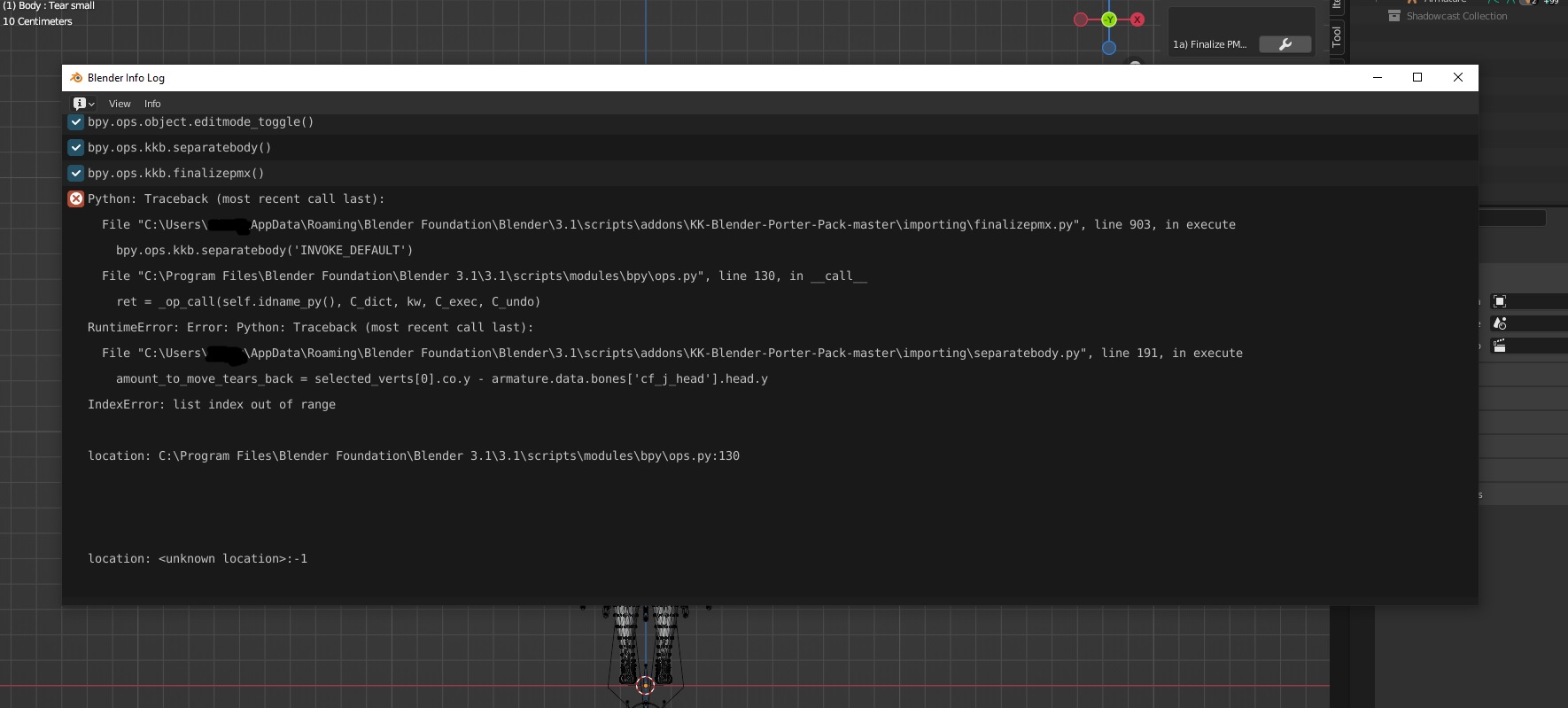Click the ops.py line 130 __call__ text
The height and width of the screenshot is (708, 1568).
coord(485,276)
